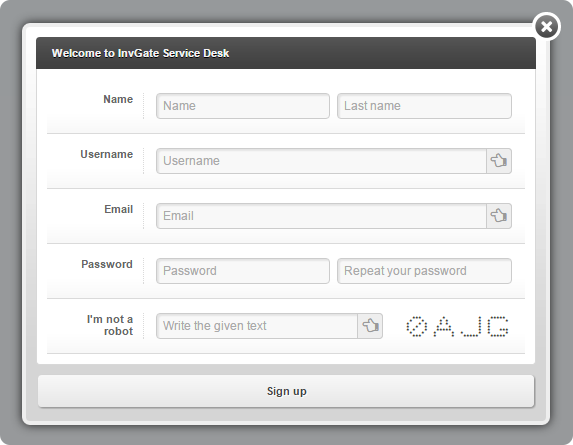Click the letter G in captcha image
This screenshot has width=573, height=445.
coord(498,326)
